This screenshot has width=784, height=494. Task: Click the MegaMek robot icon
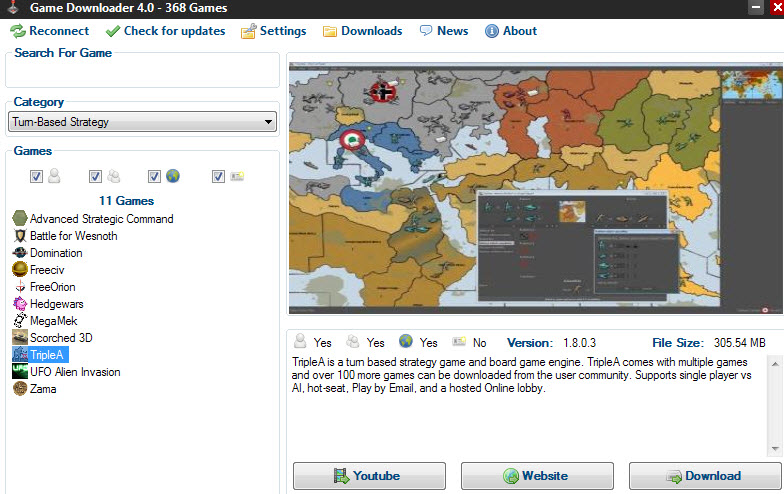pyautogui.click(x=20, y=320)
